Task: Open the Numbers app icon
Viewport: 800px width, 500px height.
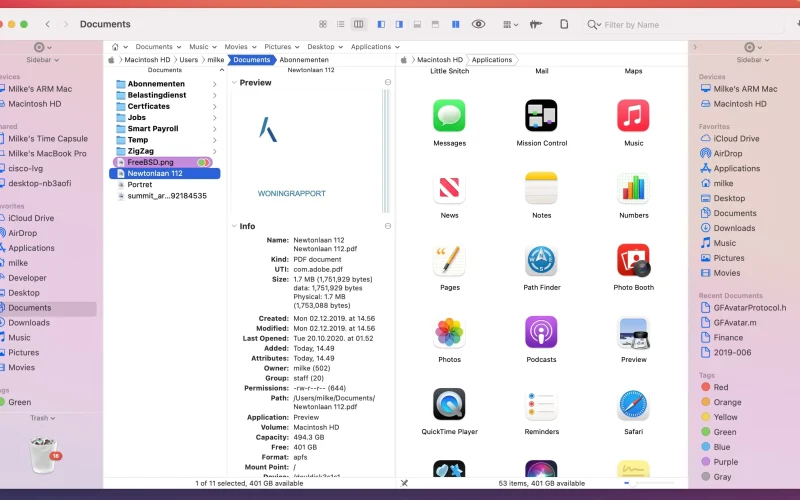Action: point(633,188)
